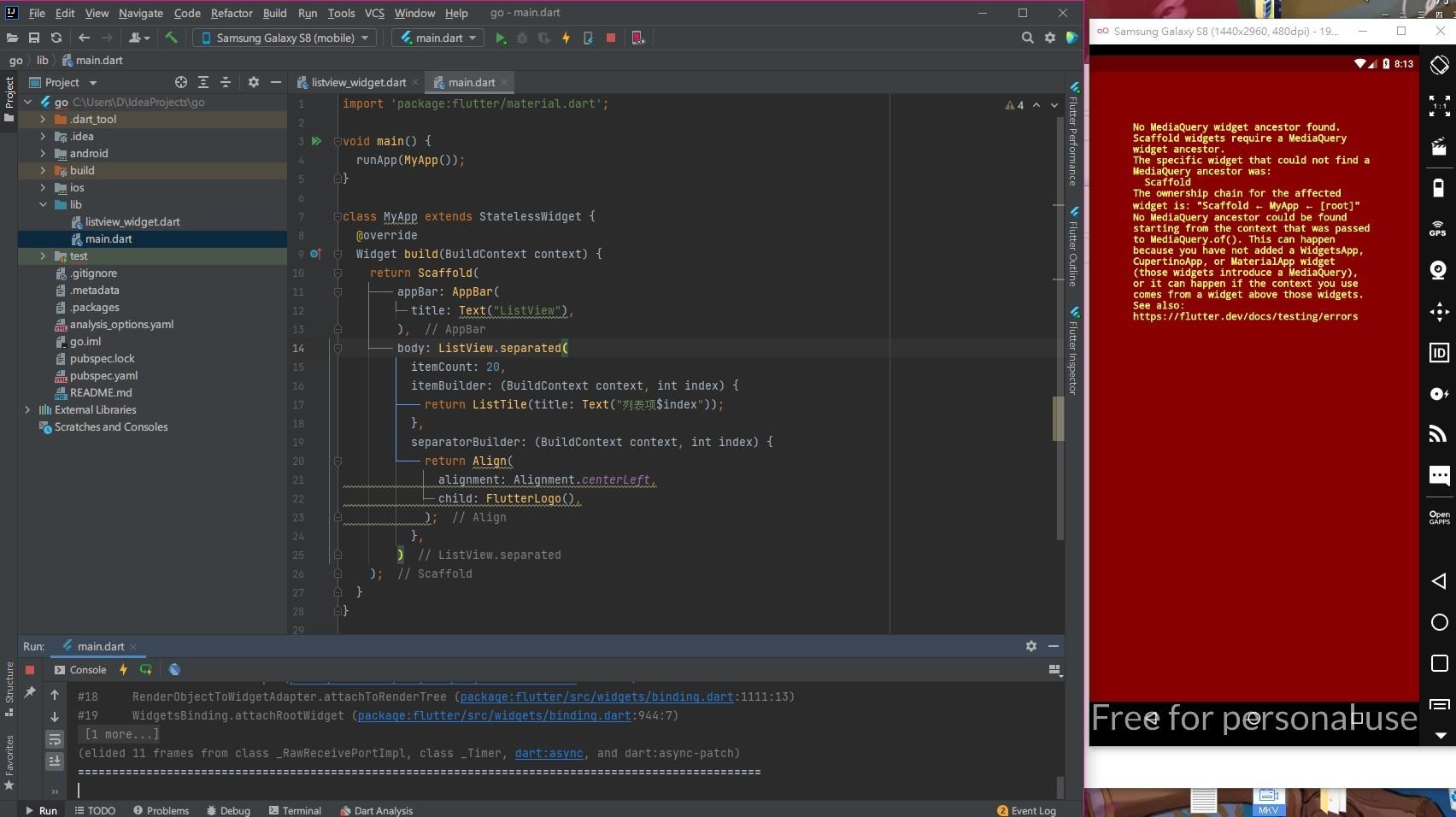Viewport: 1456px width, 817px height.
Task: Open the GPS widget in emulator sidebar
Action: pos(1439,229)
